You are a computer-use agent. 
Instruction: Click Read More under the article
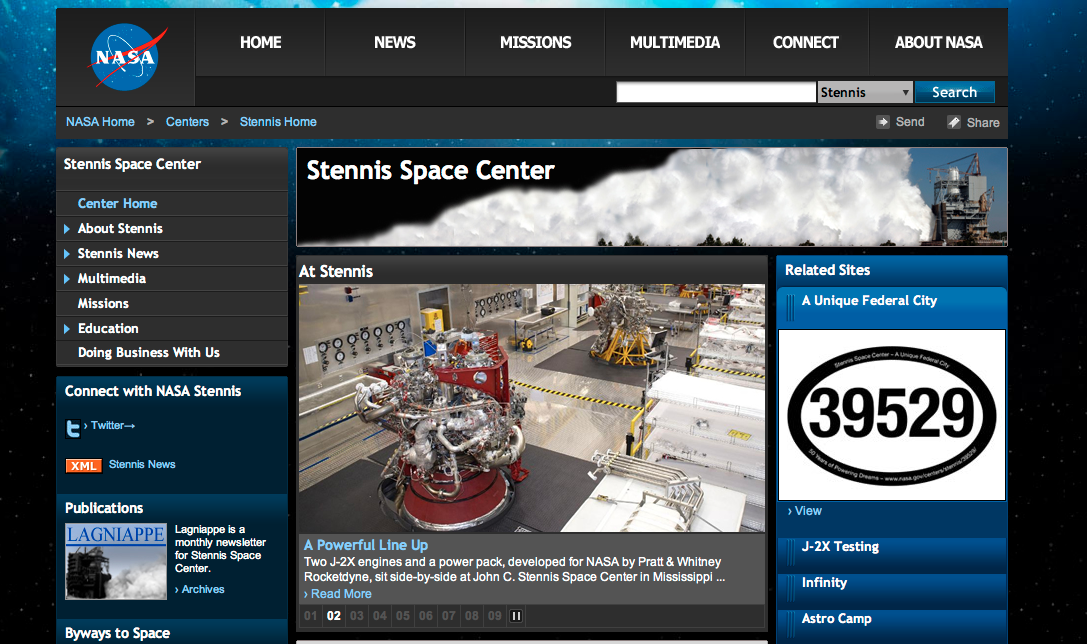click(x=338, y=594)
